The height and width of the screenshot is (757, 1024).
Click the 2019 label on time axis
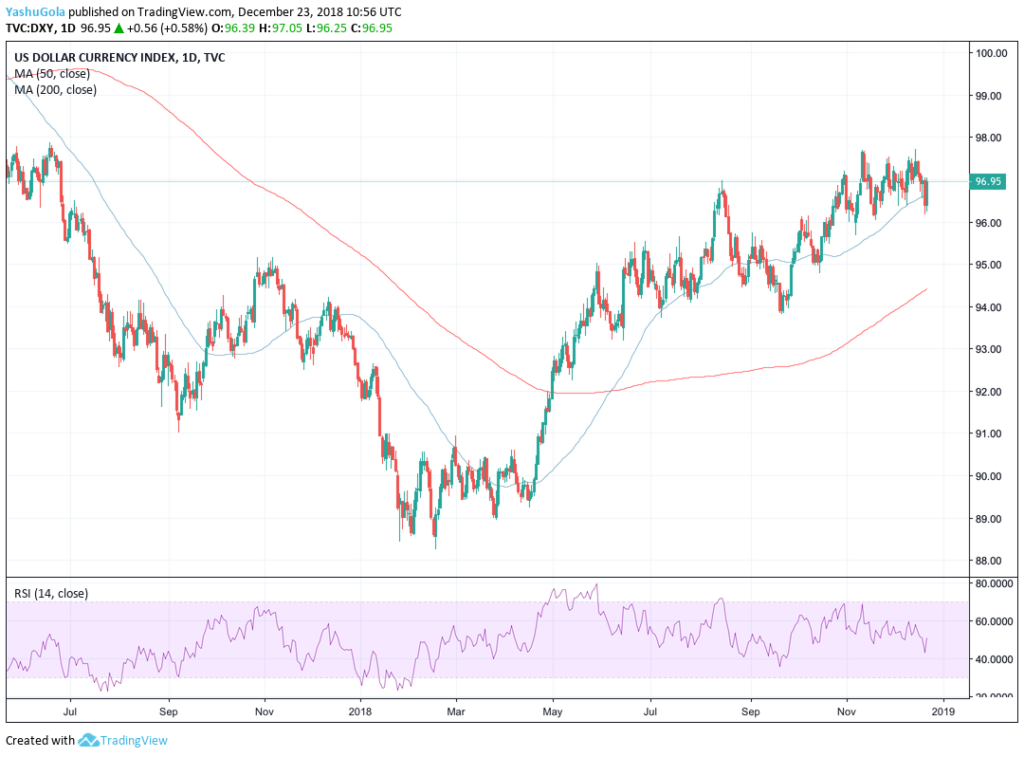(x=942, y=714)
